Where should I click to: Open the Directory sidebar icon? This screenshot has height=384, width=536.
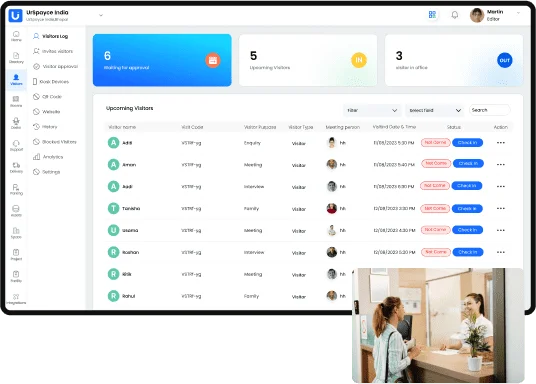(x=16, y=58)
